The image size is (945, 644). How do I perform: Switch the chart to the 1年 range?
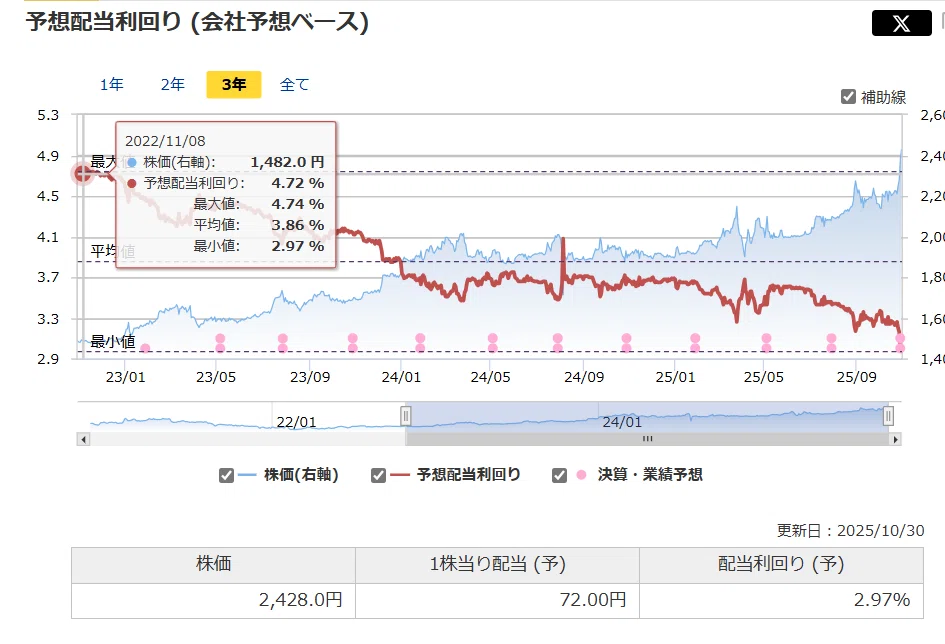click(x=112, y=84)
